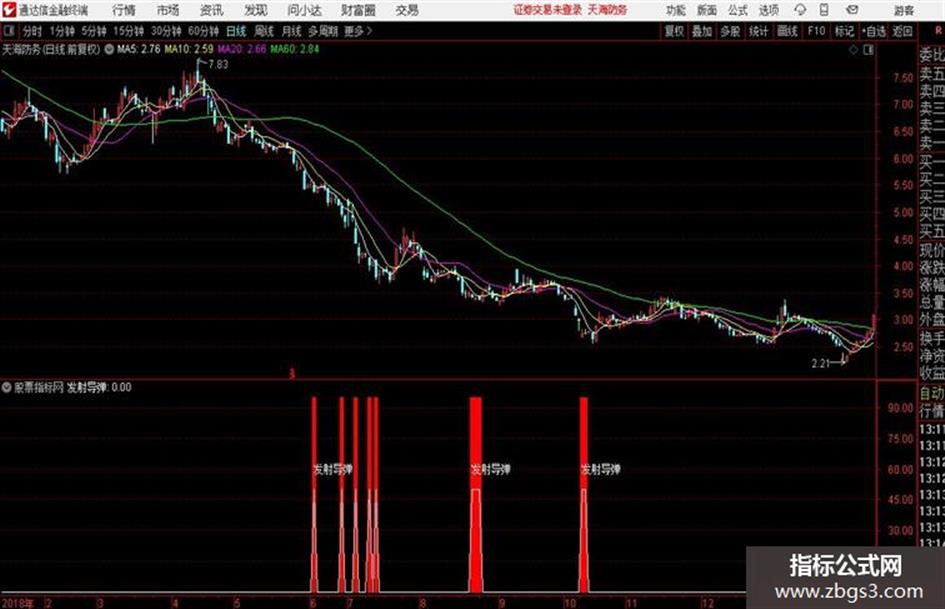Open the 财富圈 menu
945x609 pixels.
[x=358, y=10]
